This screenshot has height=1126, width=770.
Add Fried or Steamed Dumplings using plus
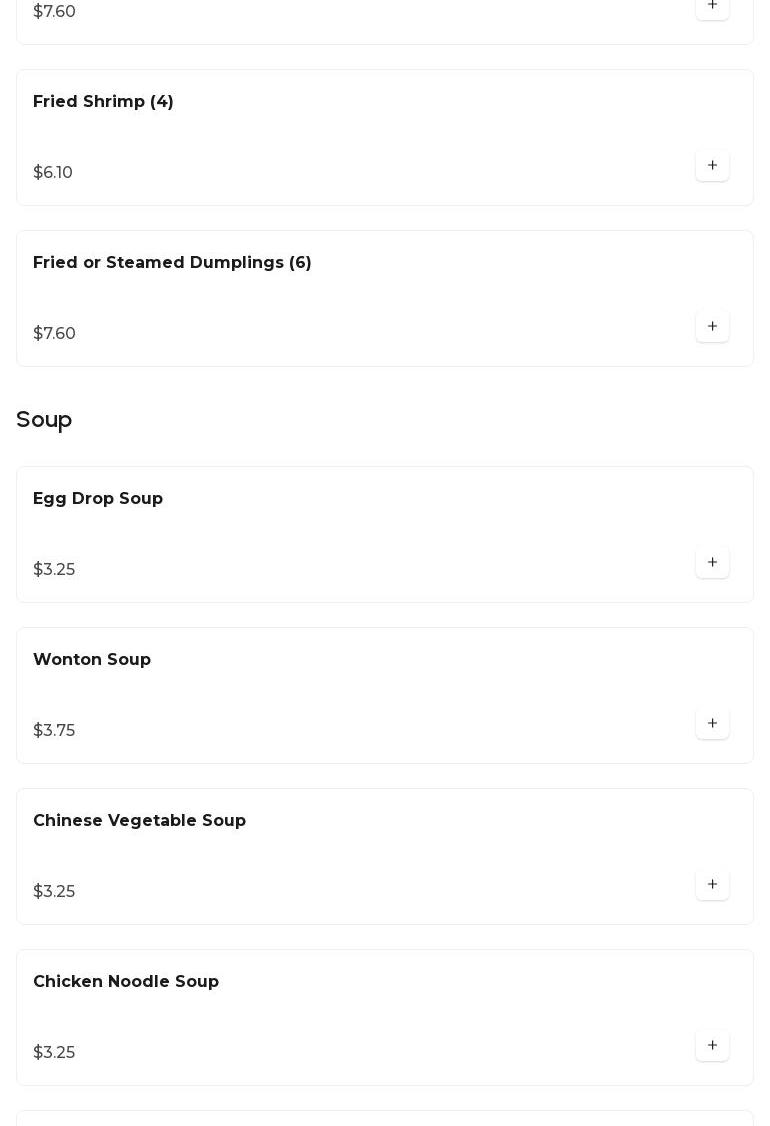point(712,326)
